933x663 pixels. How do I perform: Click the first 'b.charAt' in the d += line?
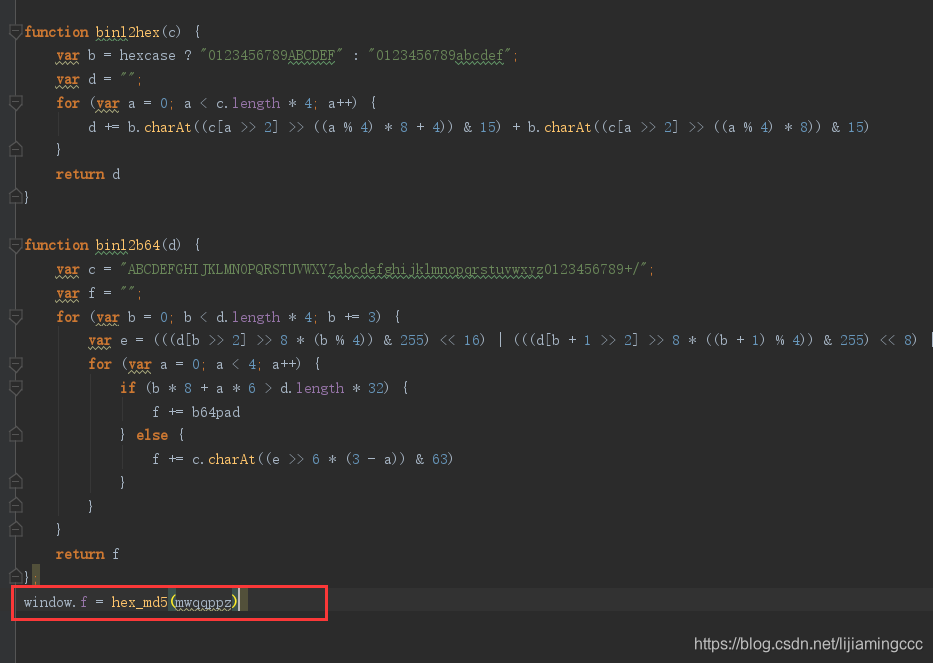point(159,127)
